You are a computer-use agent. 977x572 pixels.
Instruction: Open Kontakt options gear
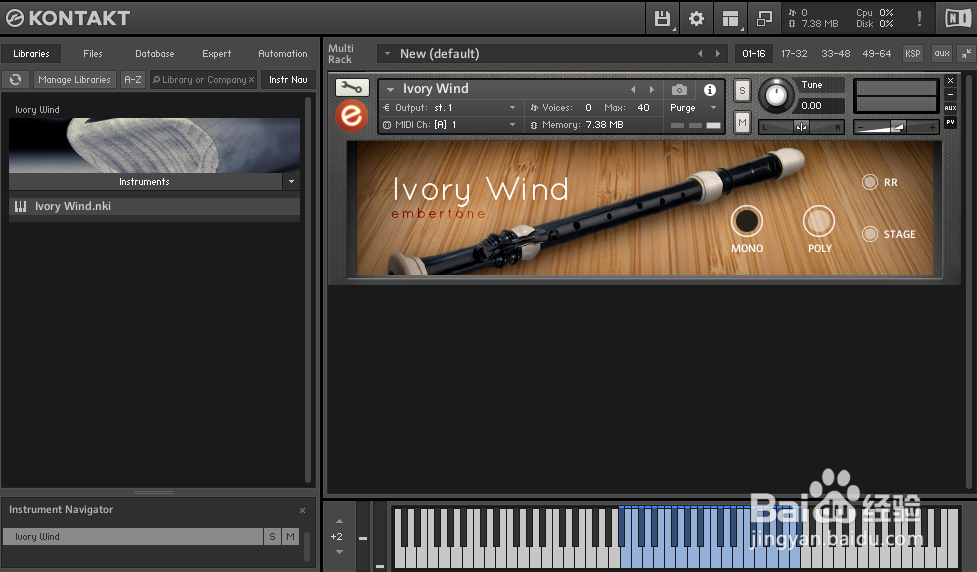[x=696, y=19]
